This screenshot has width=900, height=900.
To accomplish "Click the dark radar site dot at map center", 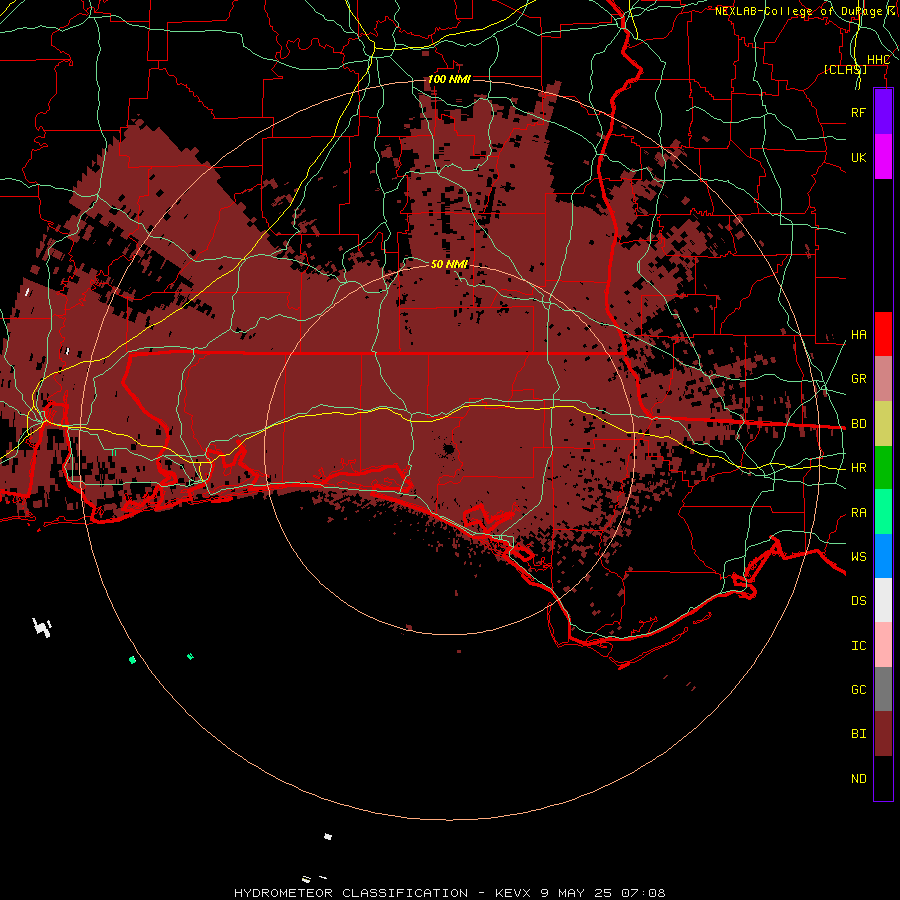I will click(449, 449).
